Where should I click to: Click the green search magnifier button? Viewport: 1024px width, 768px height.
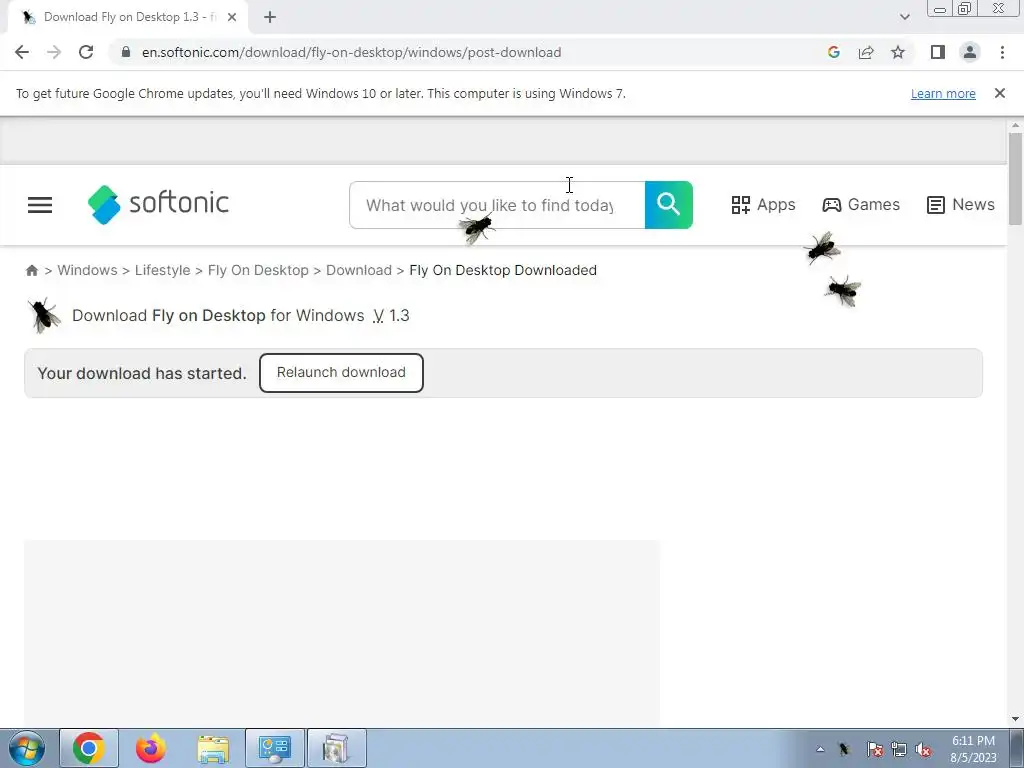pyautogui.click(x=669, y=205)
